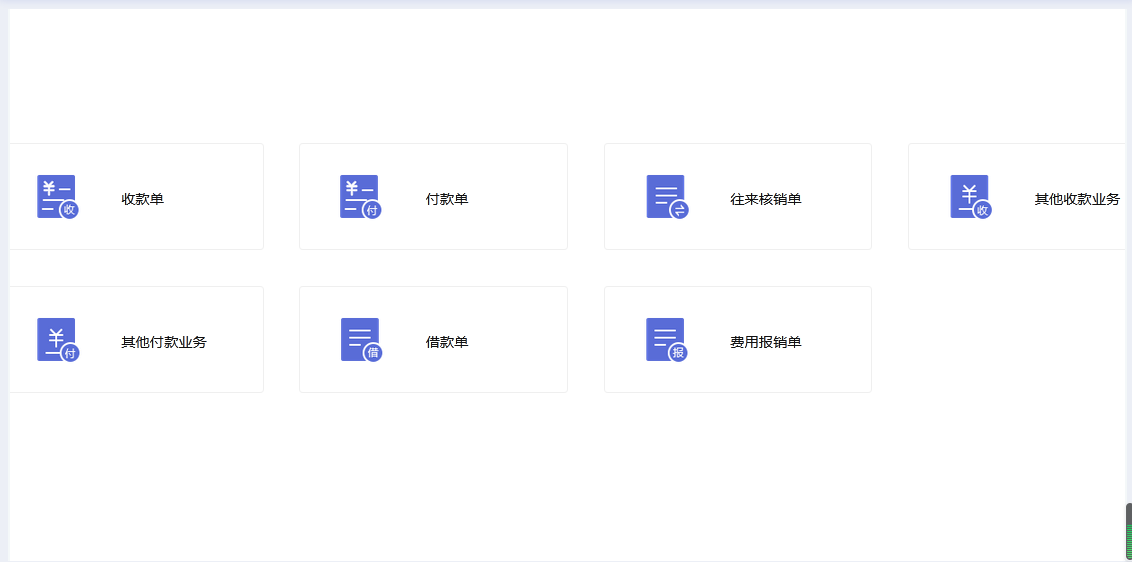Select the 付款单 text label
Viewport: 1132px width, 562px height.
(x=446, y=199)
